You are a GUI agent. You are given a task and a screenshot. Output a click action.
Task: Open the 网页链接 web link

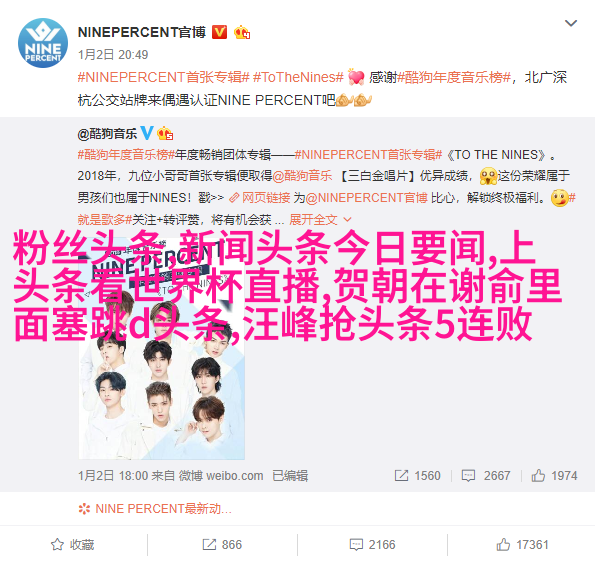(x=260, y=198)
